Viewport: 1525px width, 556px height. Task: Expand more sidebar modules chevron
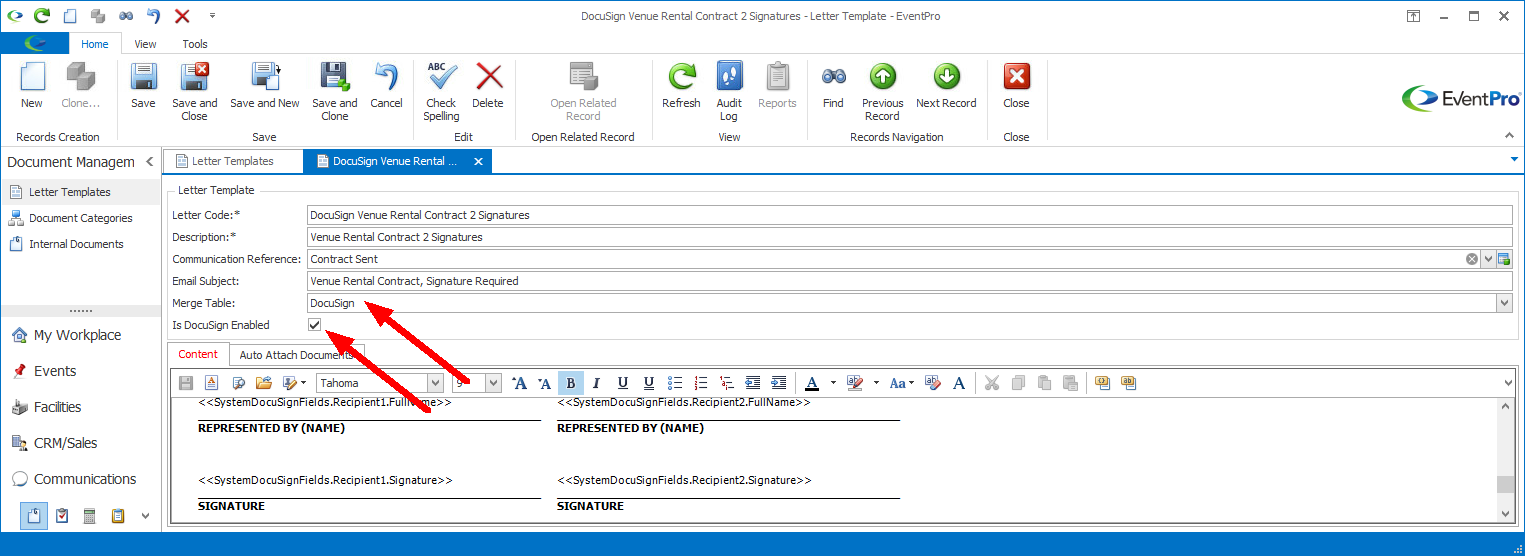[145, 516]
